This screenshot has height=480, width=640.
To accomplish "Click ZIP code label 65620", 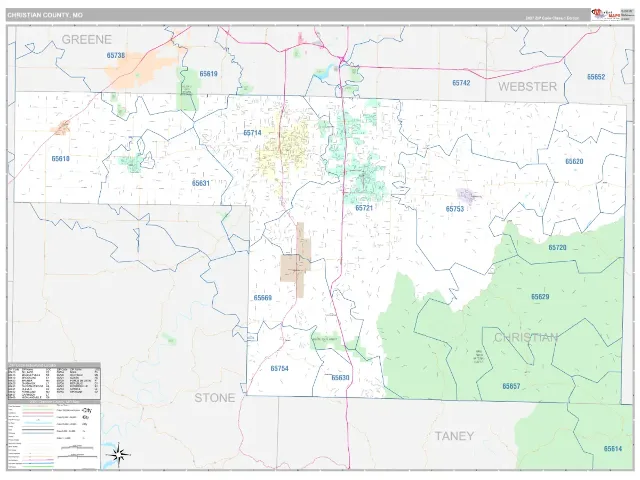I will [574, 161].
